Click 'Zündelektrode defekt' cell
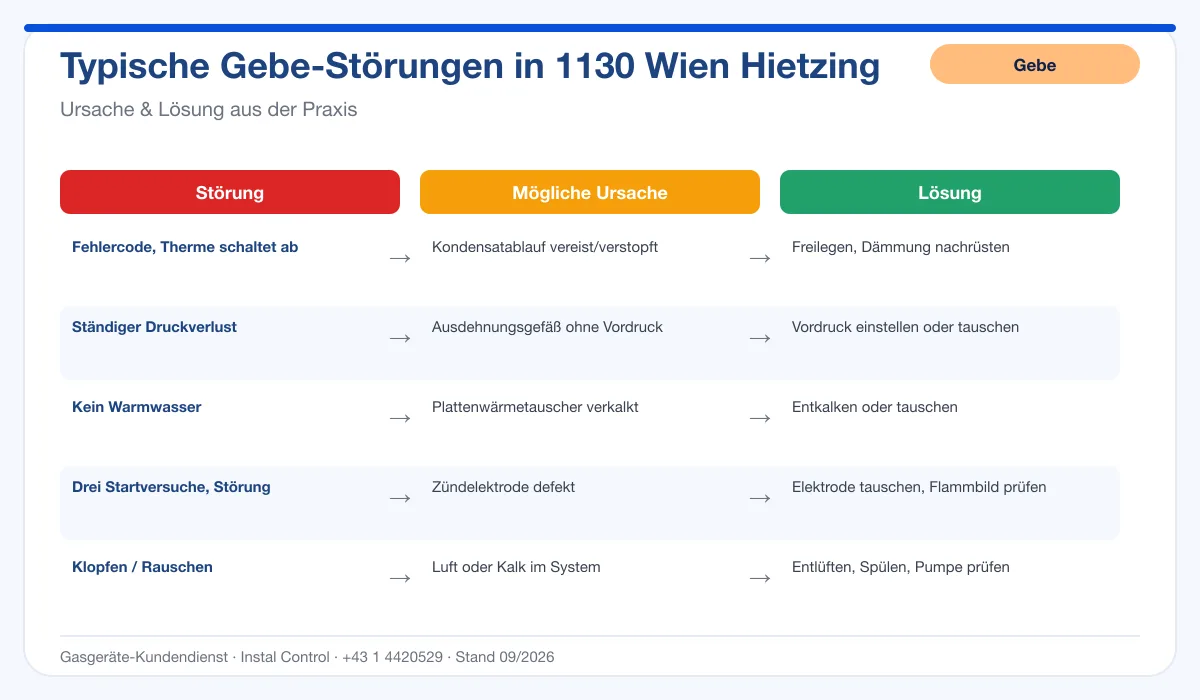This screenshot has height=700, width=1200. point(503,487)
